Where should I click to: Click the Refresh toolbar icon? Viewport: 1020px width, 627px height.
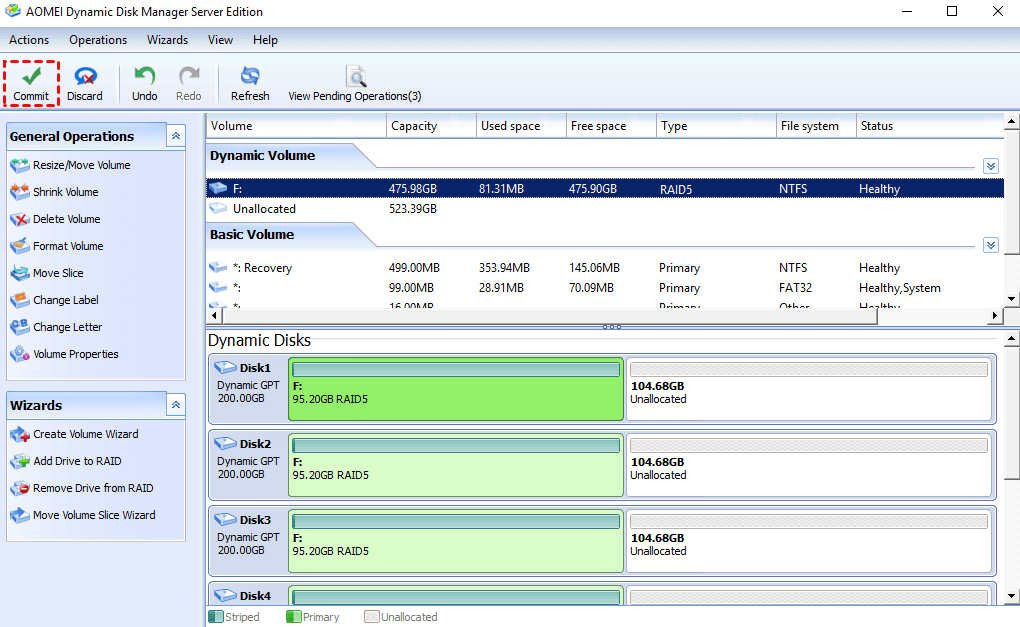click(x=250, y=77)
